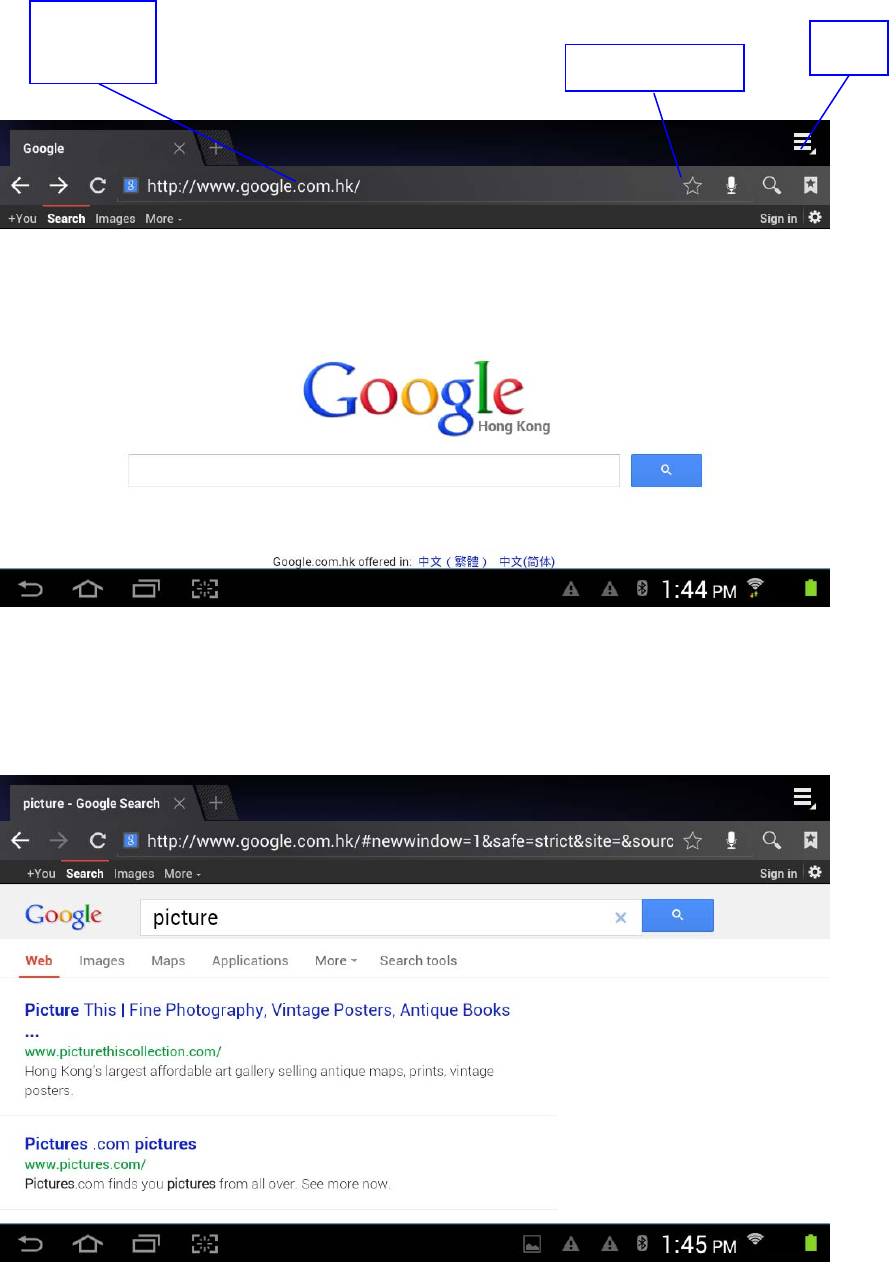Tap the blue search button on Google homepage
The width and height of the screenshot is (889, 1262).
(666, 470)
